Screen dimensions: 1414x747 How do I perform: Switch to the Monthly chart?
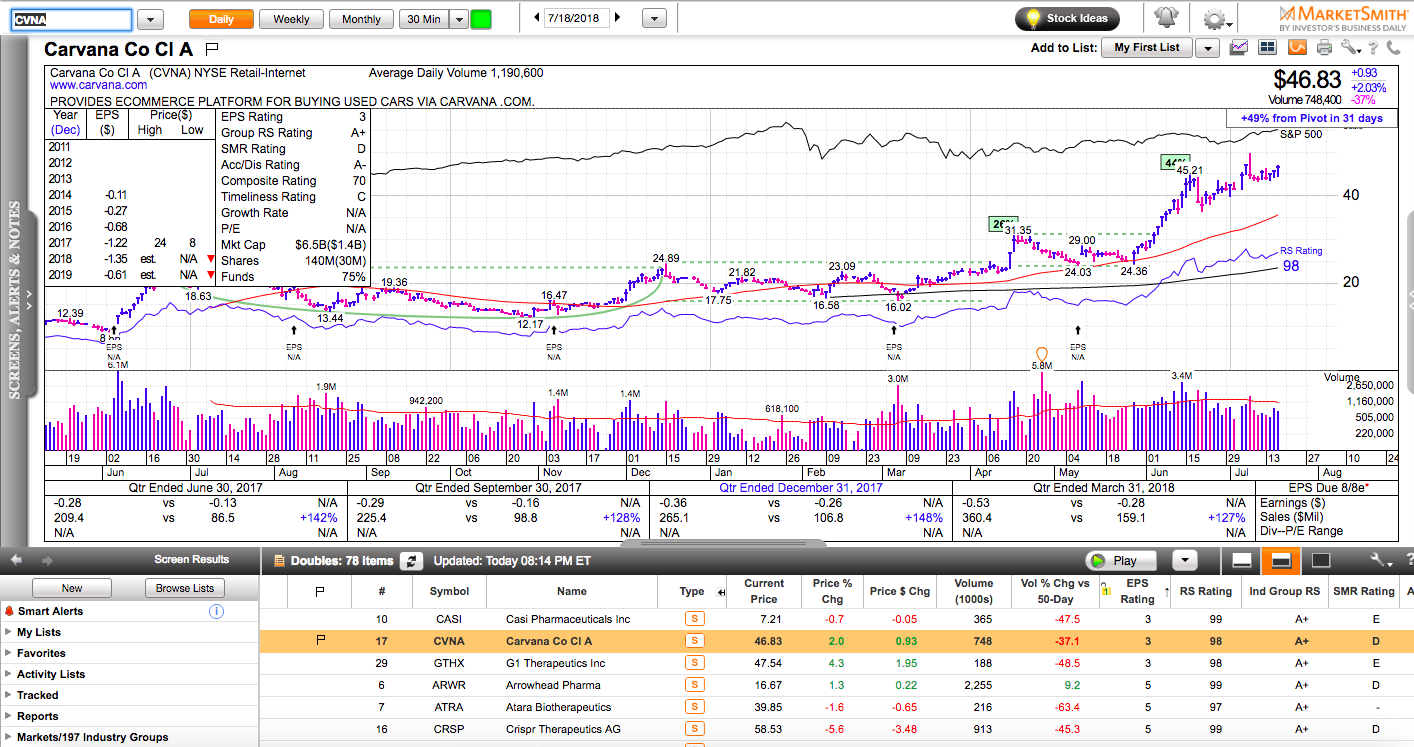pyautogui.click(x=361, y=19)
